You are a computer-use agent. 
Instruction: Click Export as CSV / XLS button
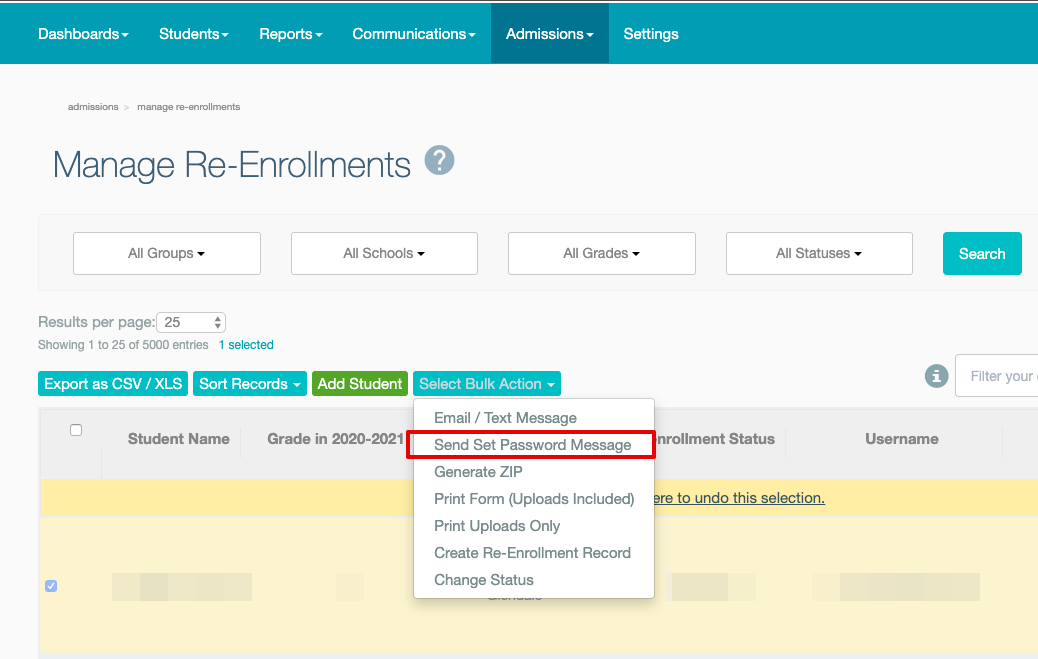[113, 383]
